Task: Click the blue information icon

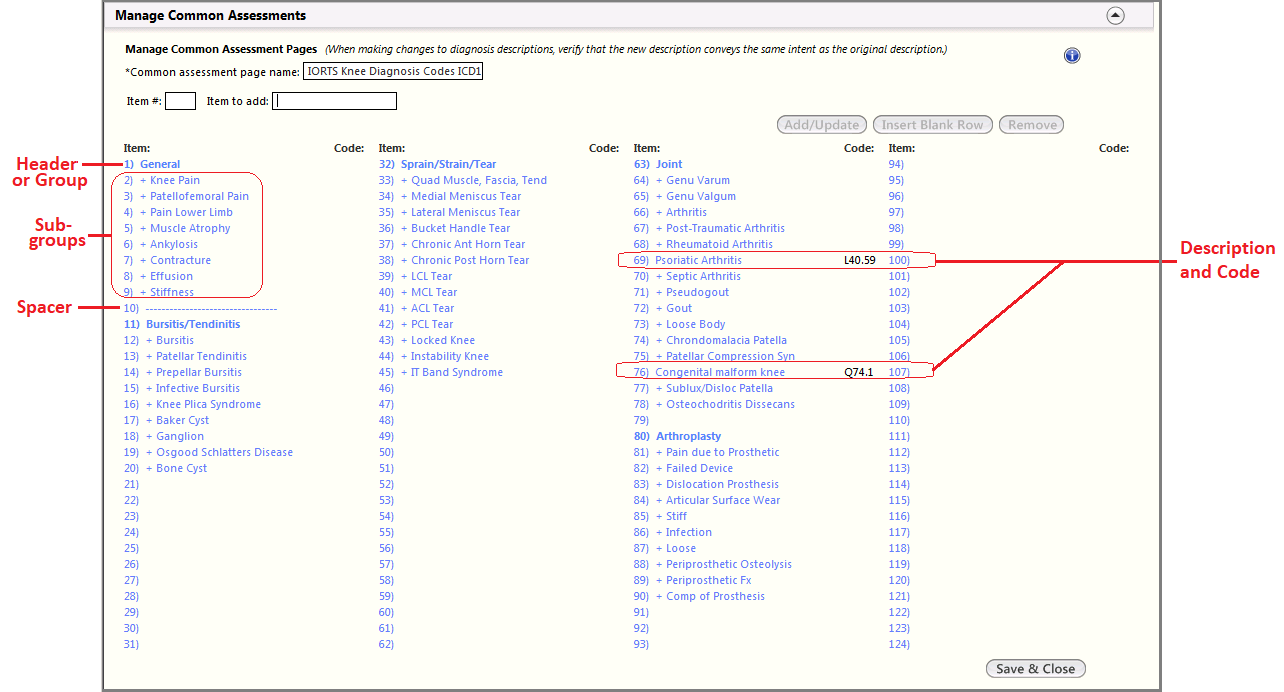Action: tap(1072, 56)
